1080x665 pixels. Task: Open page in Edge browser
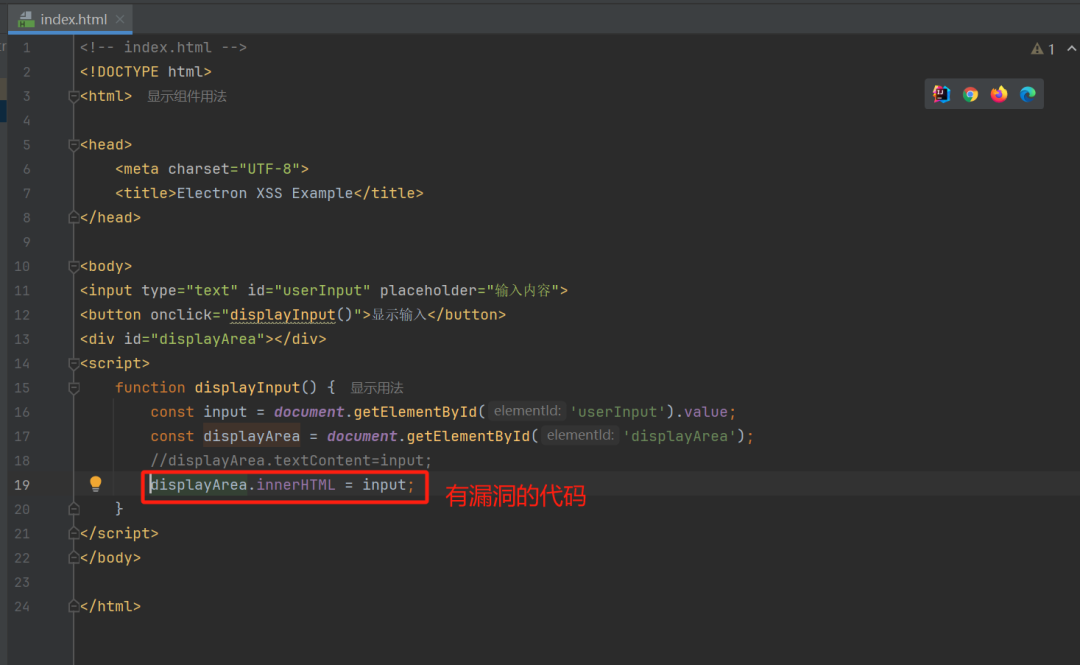1028,94
